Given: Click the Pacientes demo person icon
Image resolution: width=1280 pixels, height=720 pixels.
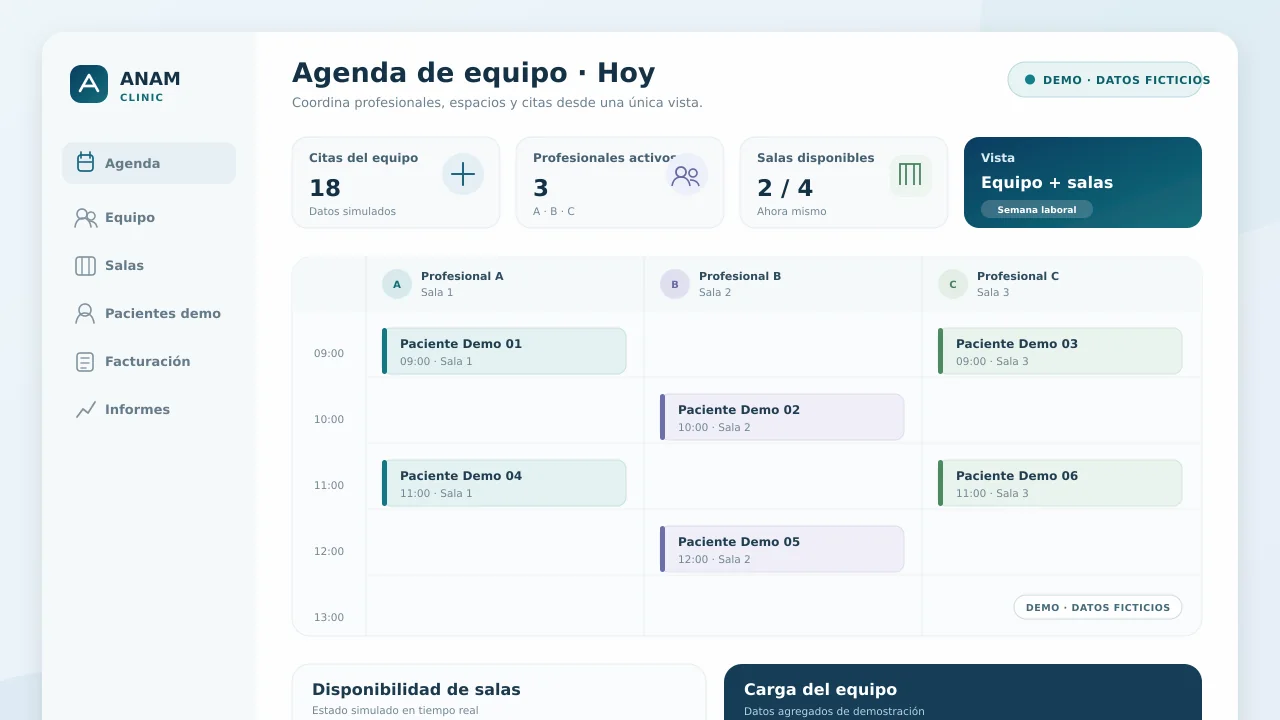Looking at the screenshot, I should [85, 314].
